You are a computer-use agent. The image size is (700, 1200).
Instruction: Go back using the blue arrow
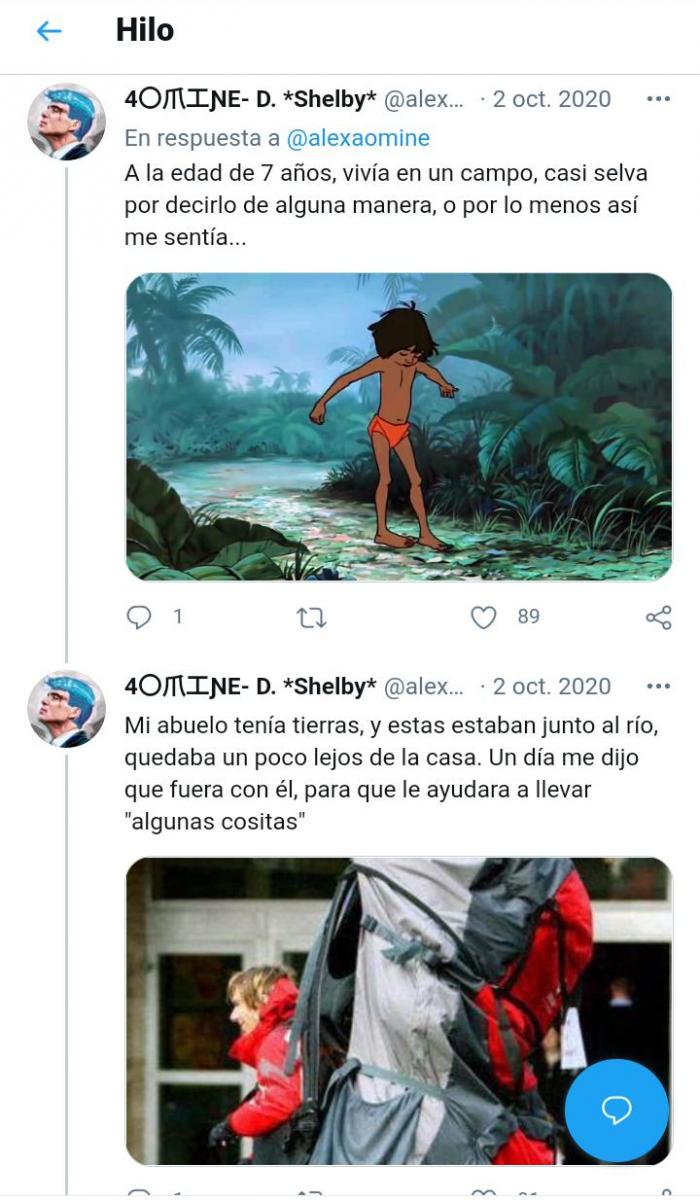[49, 31]
